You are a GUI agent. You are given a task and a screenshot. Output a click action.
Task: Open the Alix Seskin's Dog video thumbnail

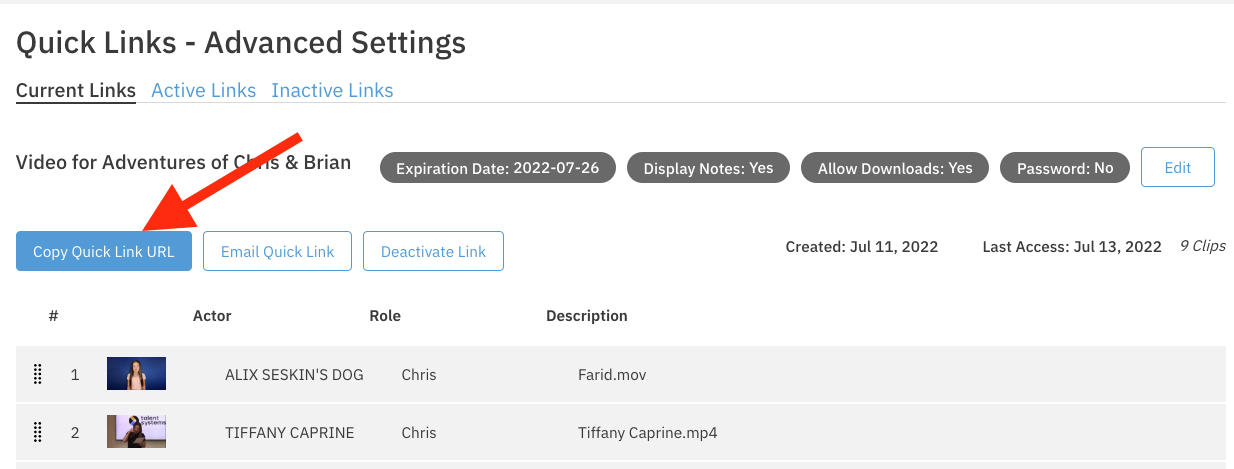136,374
